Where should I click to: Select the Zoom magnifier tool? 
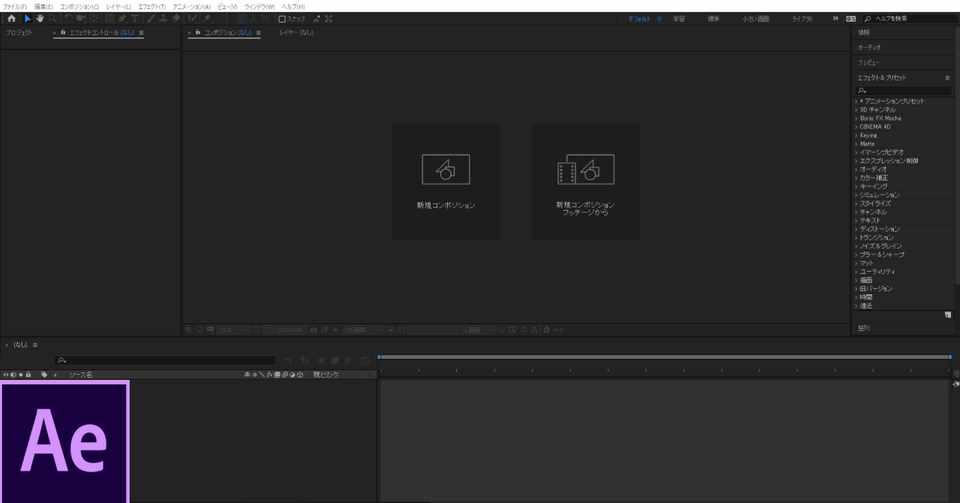[x=53, y=19]
